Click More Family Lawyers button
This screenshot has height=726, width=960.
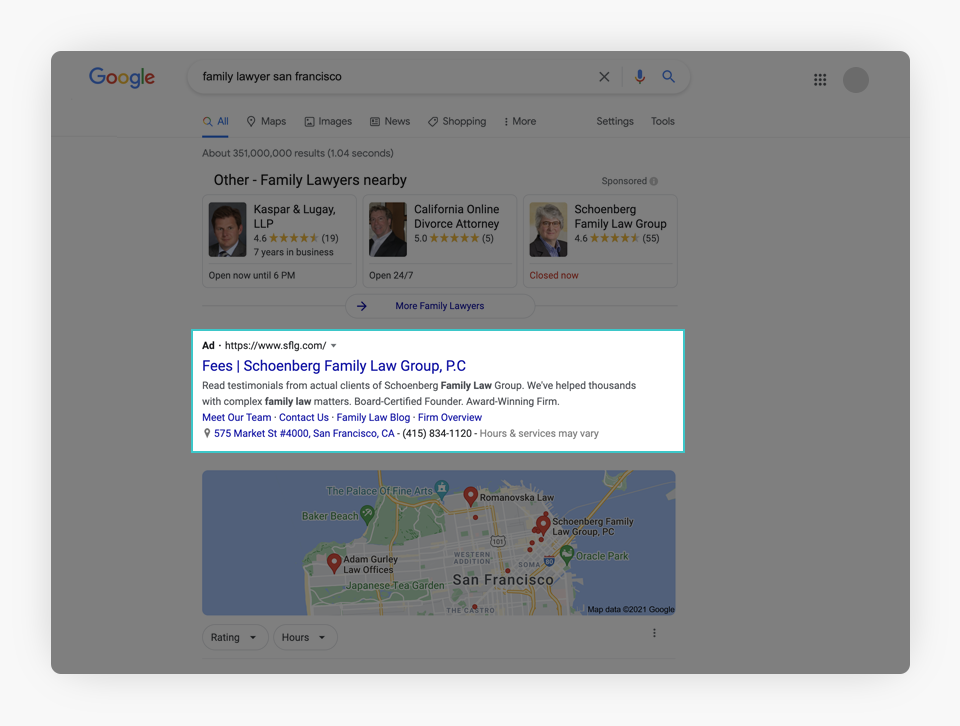click(x=439, y=306)
